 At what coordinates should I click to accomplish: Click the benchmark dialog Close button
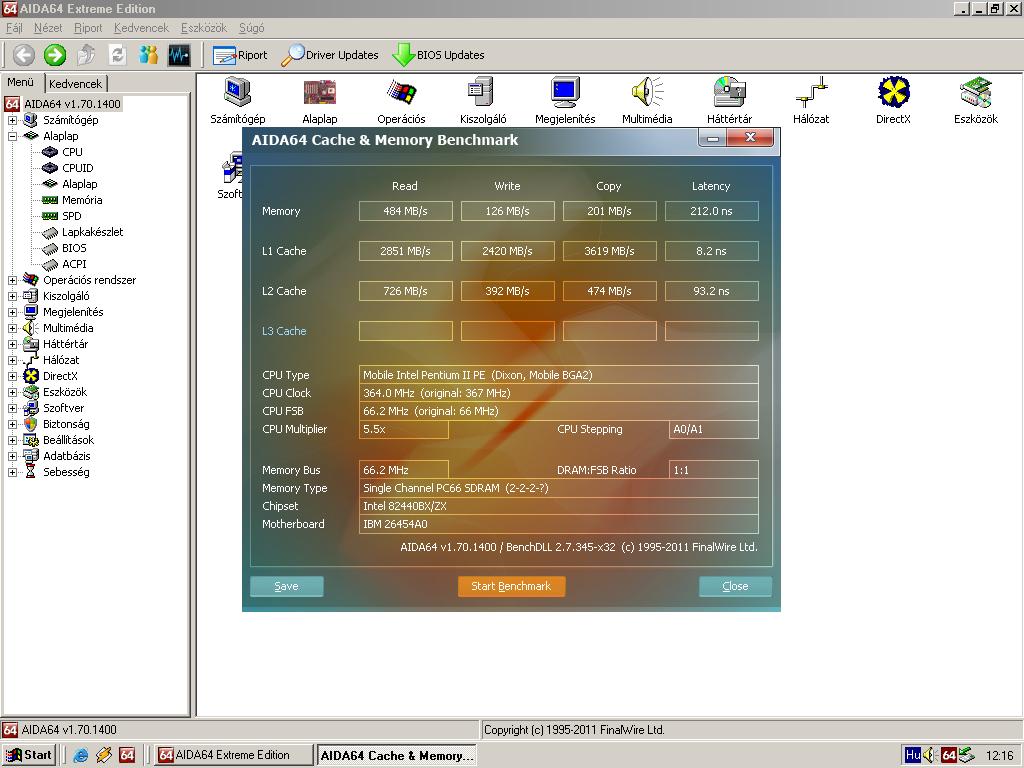point(735,586)
